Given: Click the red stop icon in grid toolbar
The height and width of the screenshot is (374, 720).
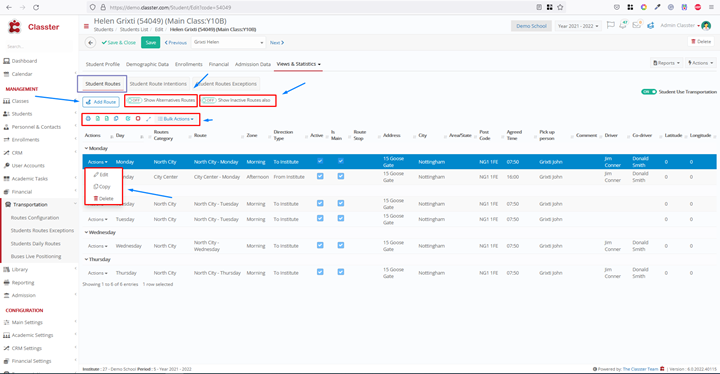Looking at the screenshot, I should point(138,119).
